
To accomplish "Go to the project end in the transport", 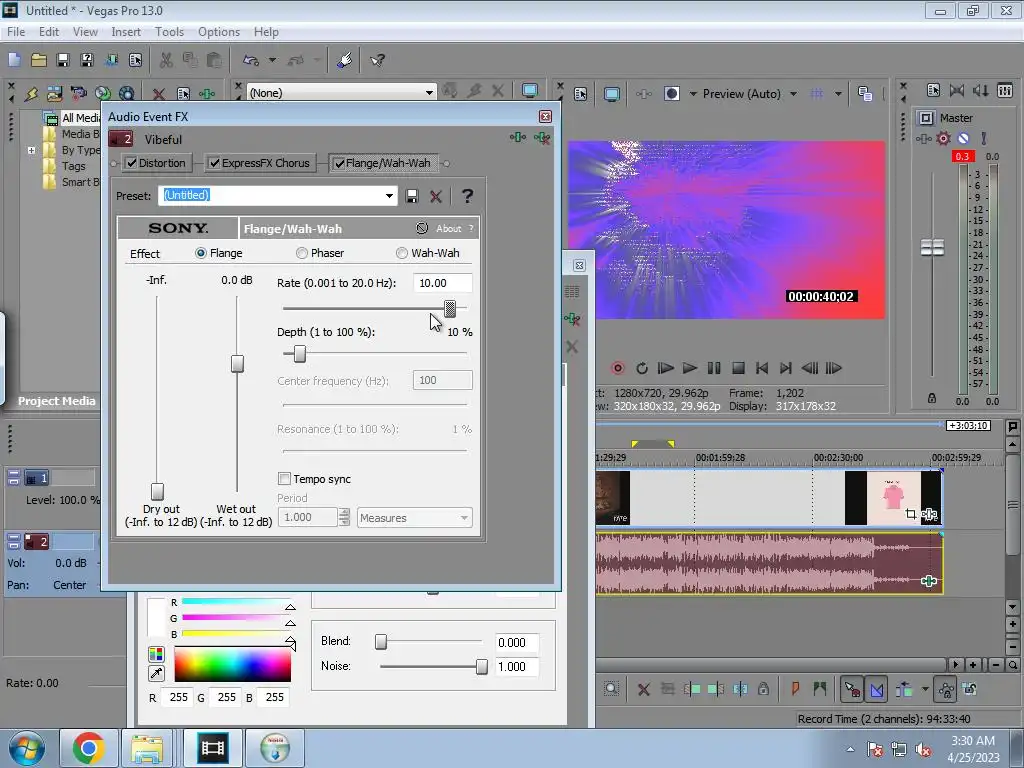I will [x=786, y=368].
